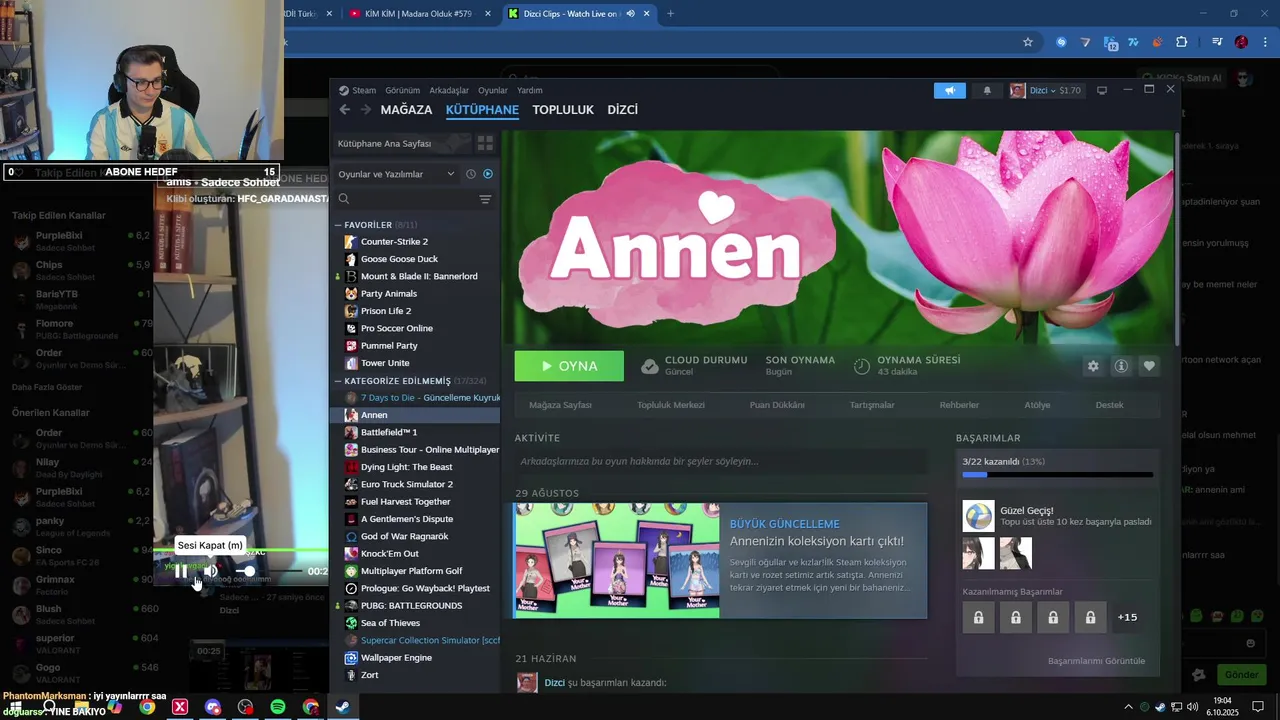
Task: Switch to the KİM KİM Madara Olduk tab
Action: (420, 14)
